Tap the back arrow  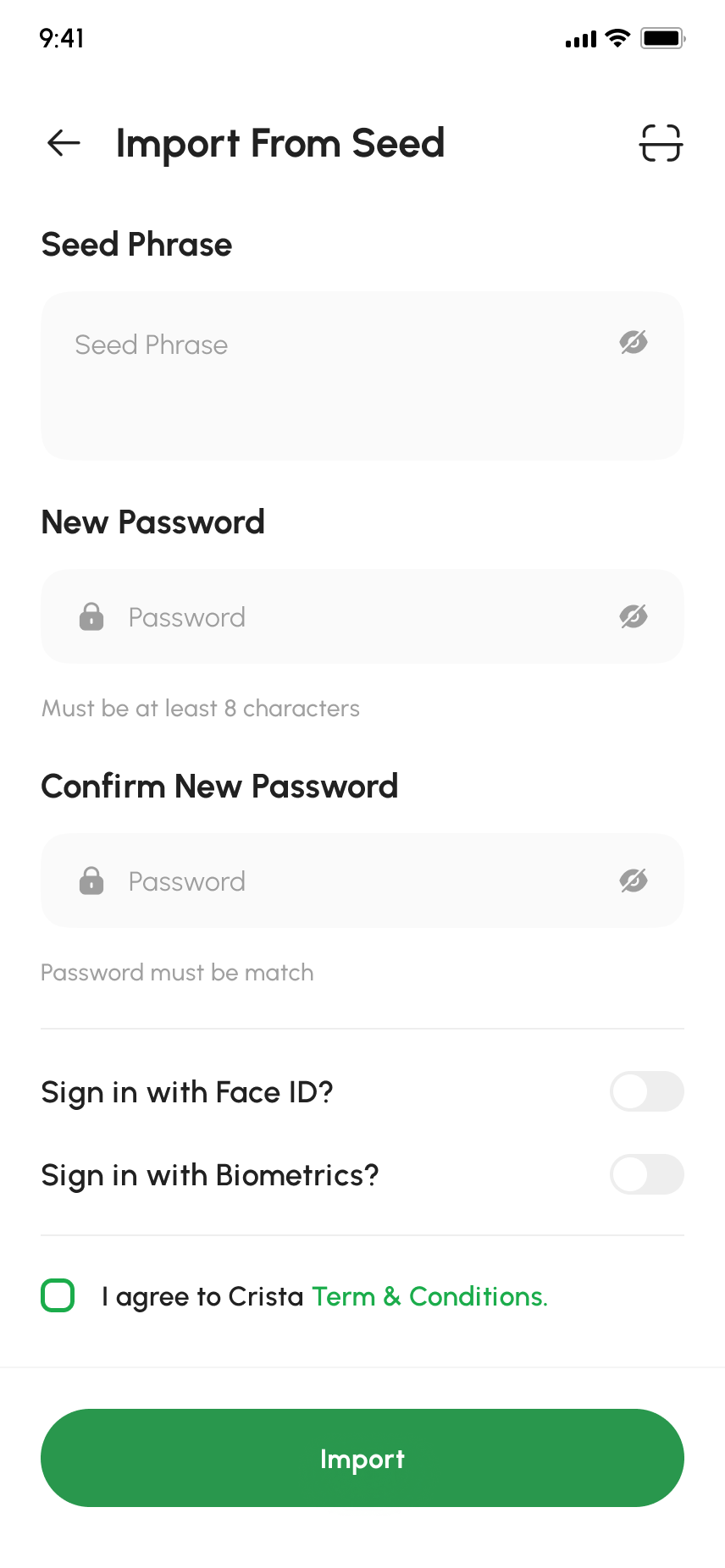click(x=64, y=143)
